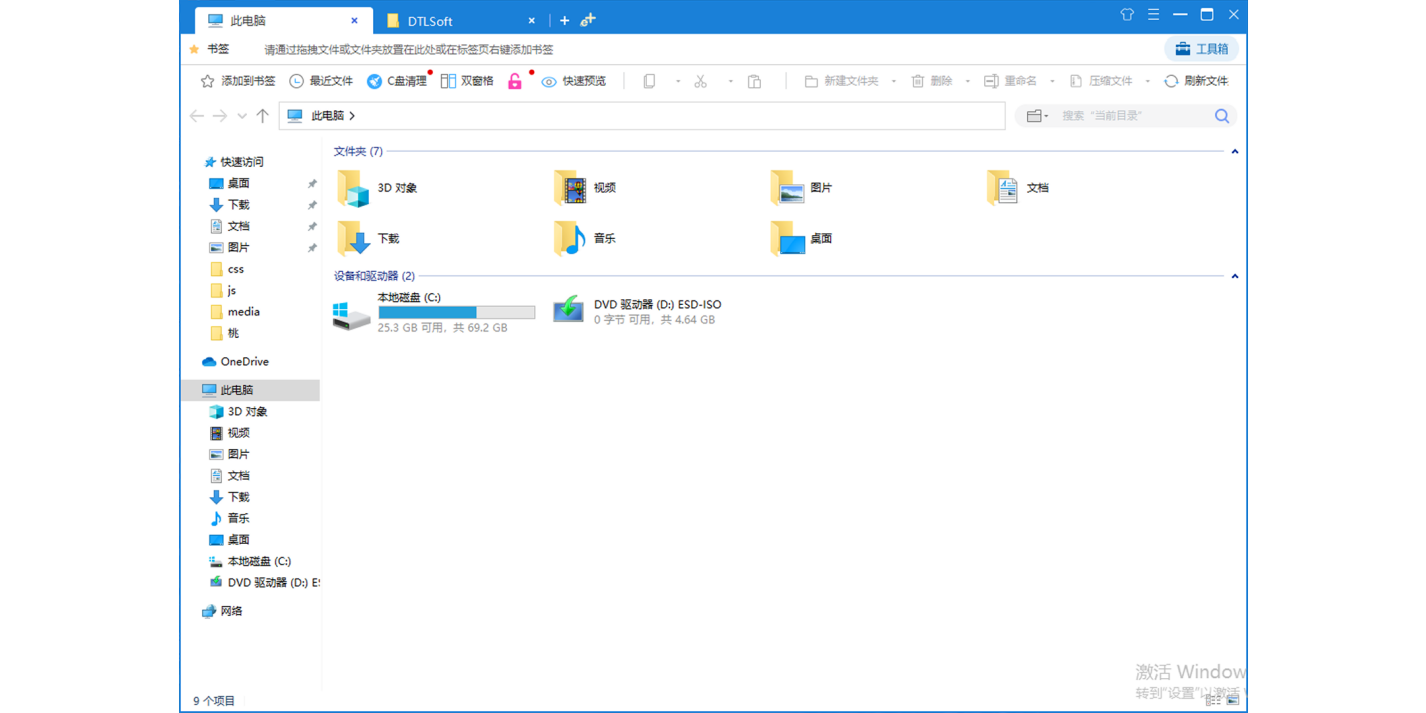
Task: Open the hamburger main menu
Action: point(1154,15)
